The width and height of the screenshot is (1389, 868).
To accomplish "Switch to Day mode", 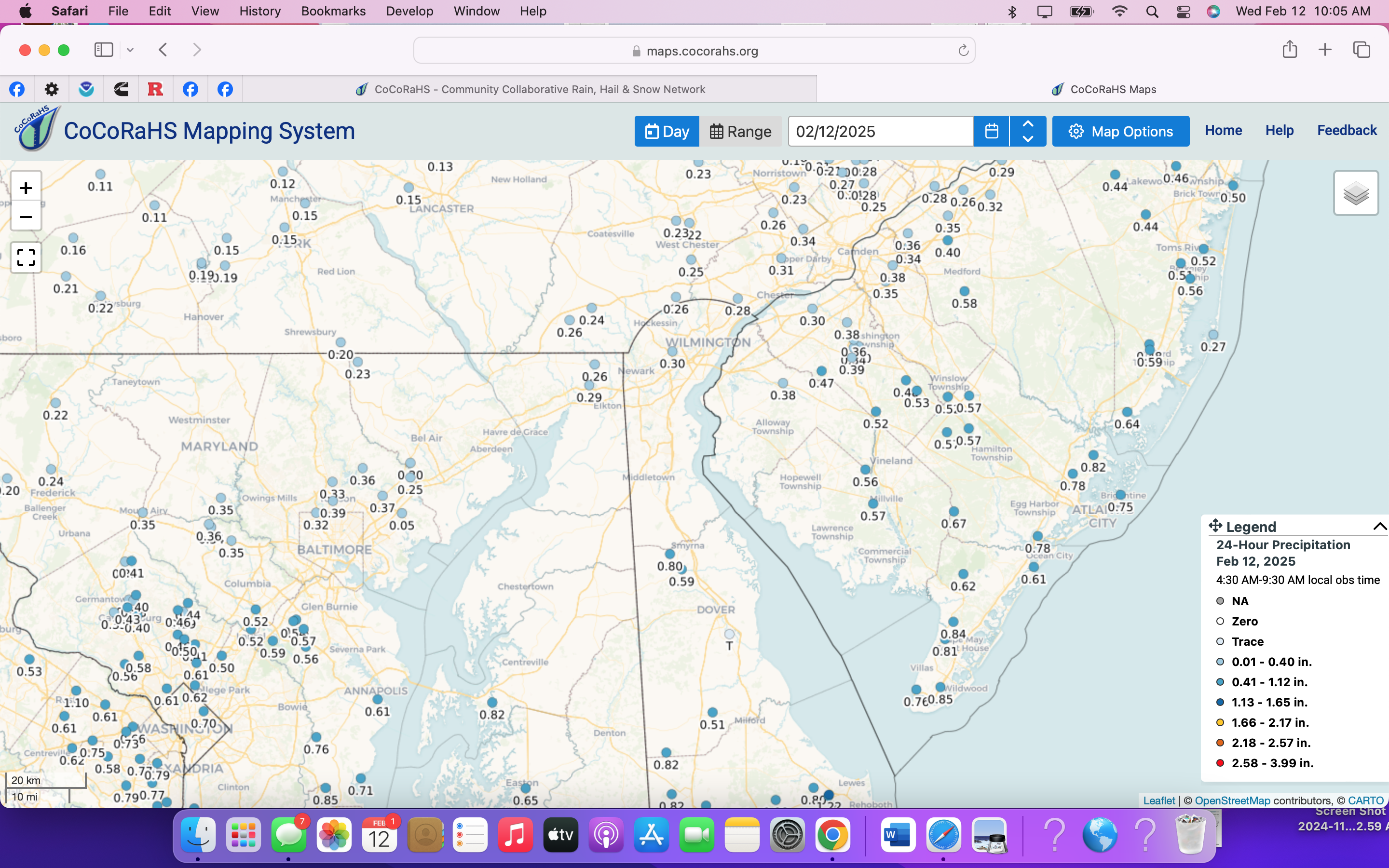I will pyautogui.click(x=667, y=131).
